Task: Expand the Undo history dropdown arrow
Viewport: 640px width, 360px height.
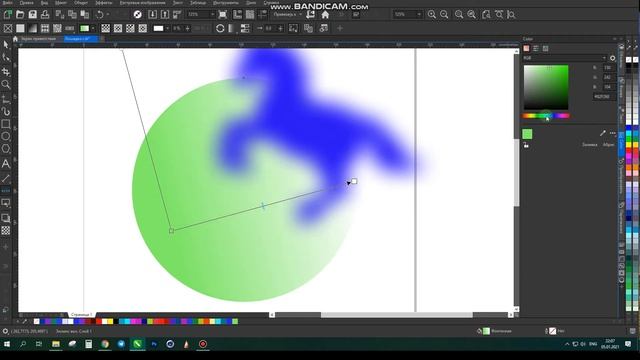Action: (x=108, y=15)
